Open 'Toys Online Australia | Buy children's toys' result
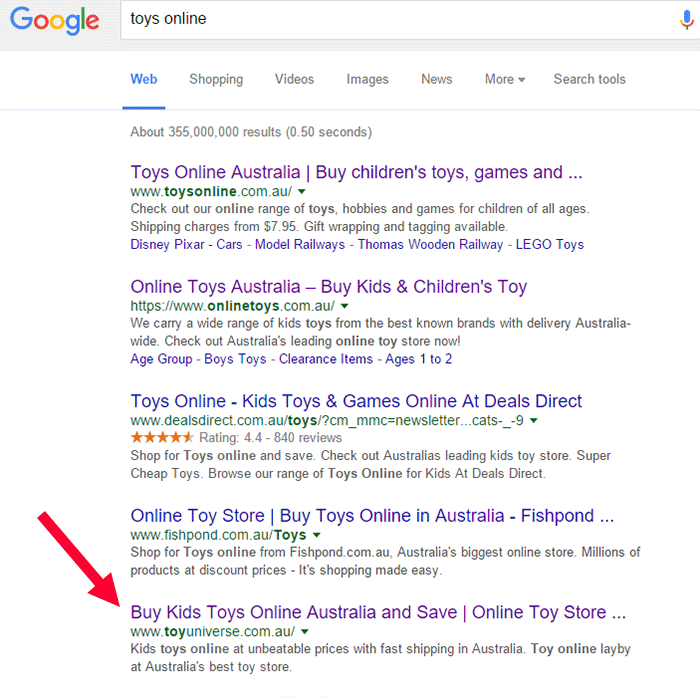The height and width of the screenshot is (697, 700). pyautogui.click(x=356, y=172)
